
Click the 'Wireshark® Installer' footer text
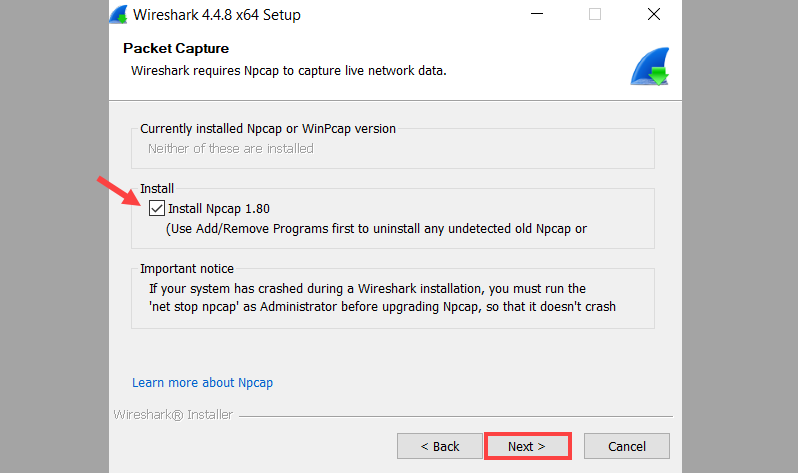(x=173, y=415)
